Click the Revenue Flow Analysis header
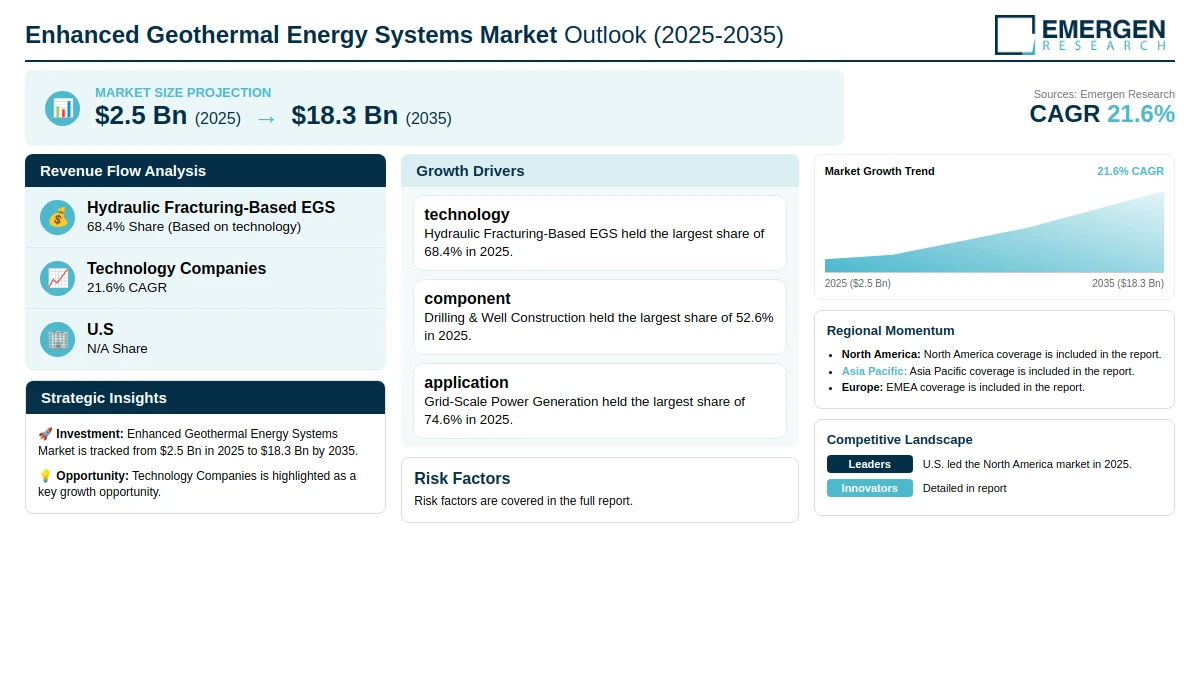 205,170
